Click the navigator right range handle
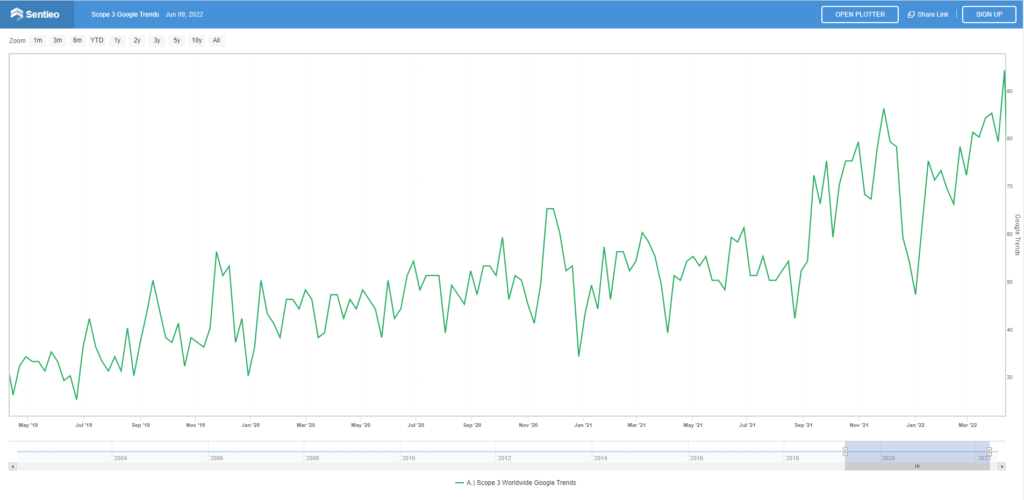Viewport: 1024px width, 500px height. pos(989,451)
